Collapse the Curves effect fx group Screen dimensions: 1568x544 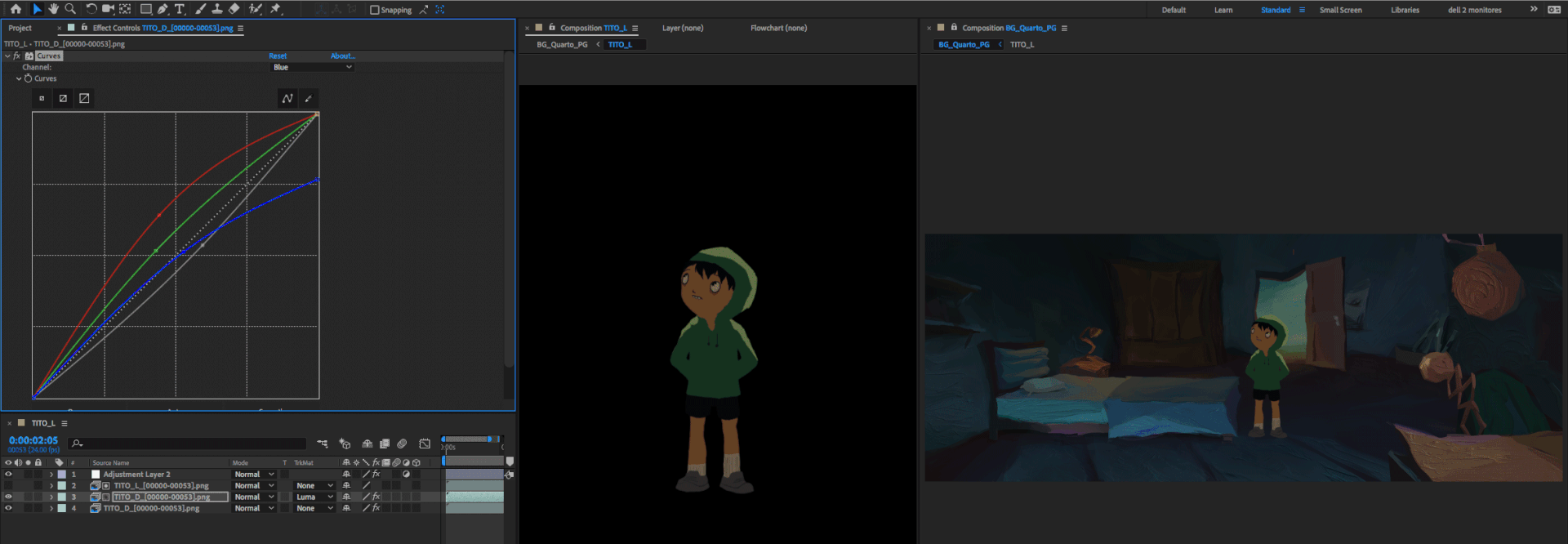(7, 56)
